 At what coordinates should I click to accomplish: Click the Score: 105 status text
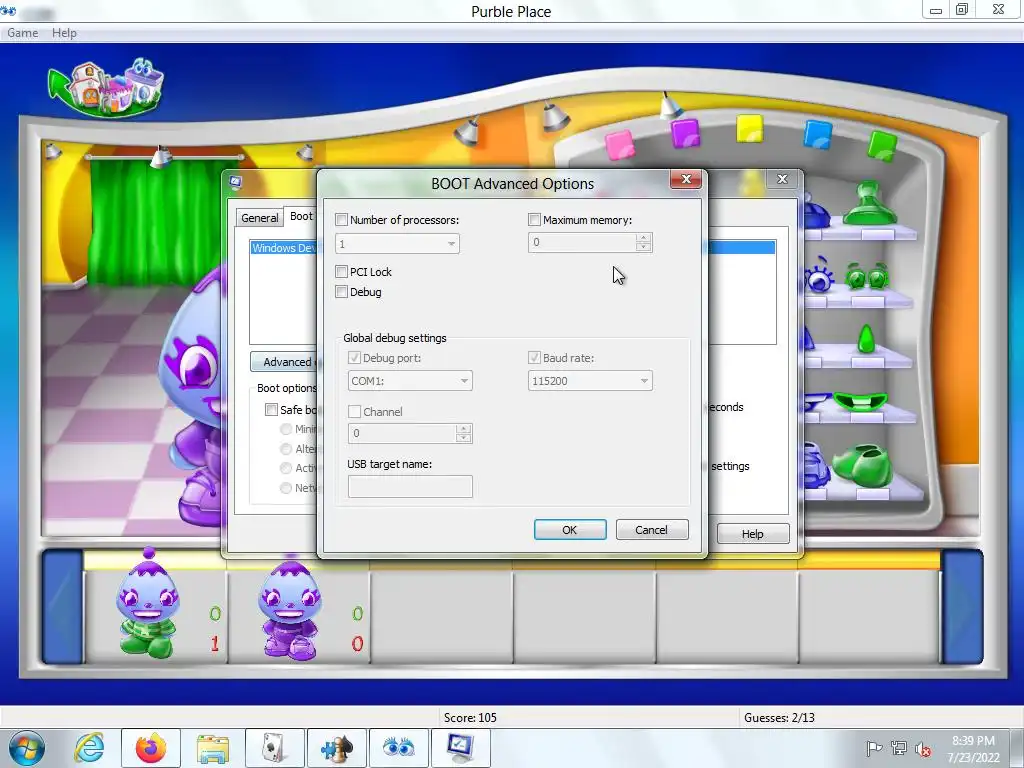pyautogui.click(x=470, y=718)
